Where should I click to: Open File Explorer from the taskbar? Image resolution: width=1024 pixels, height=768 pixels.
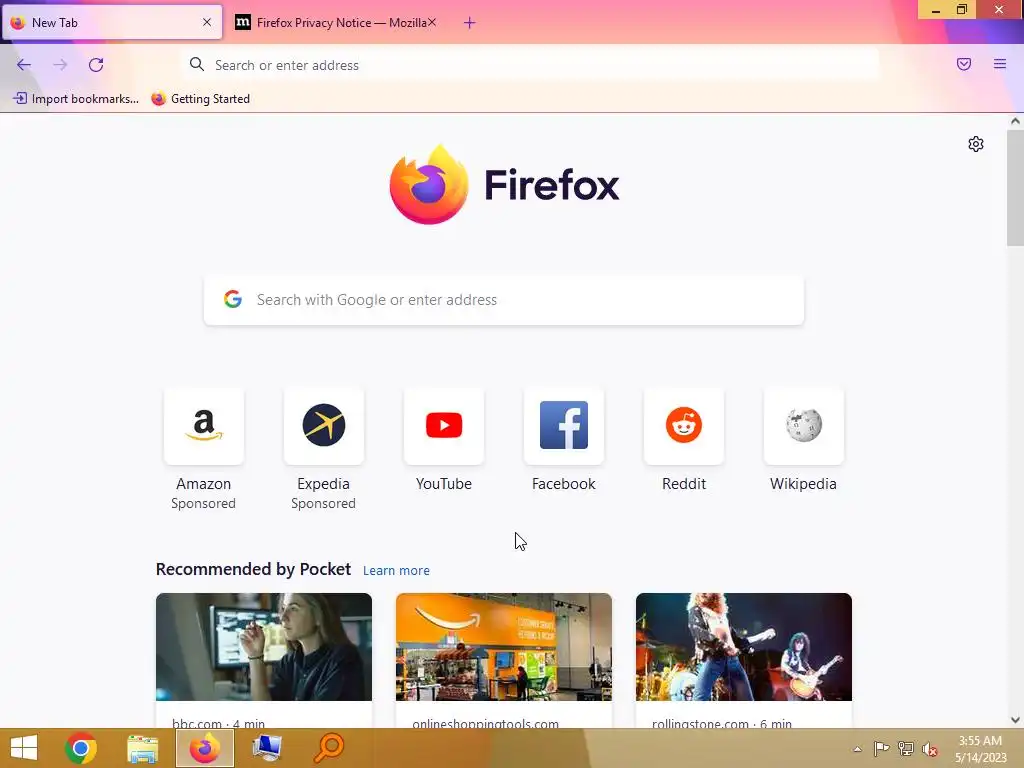point(142,749)
